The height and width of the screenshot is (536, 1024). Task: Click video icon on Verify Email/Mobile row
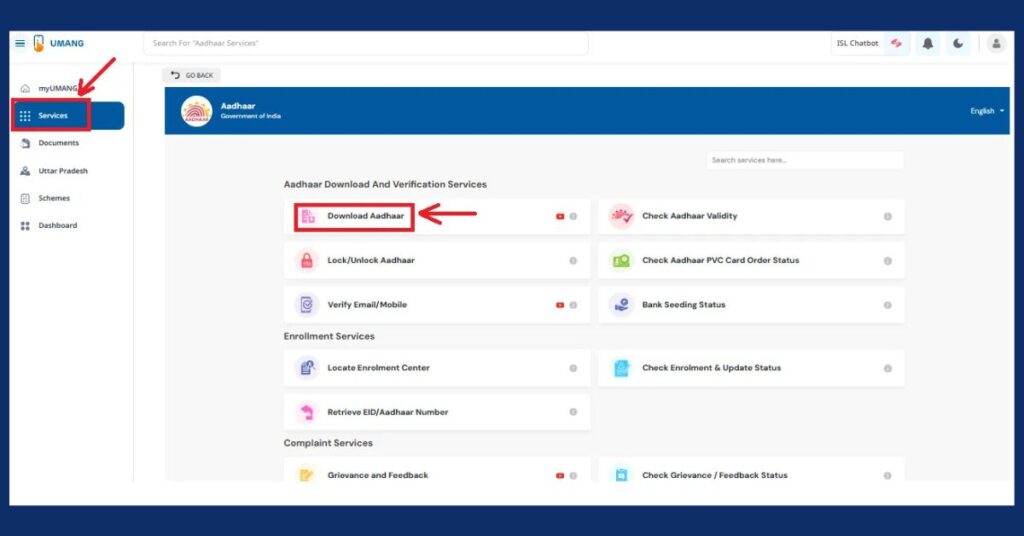(x=560, y=306)
